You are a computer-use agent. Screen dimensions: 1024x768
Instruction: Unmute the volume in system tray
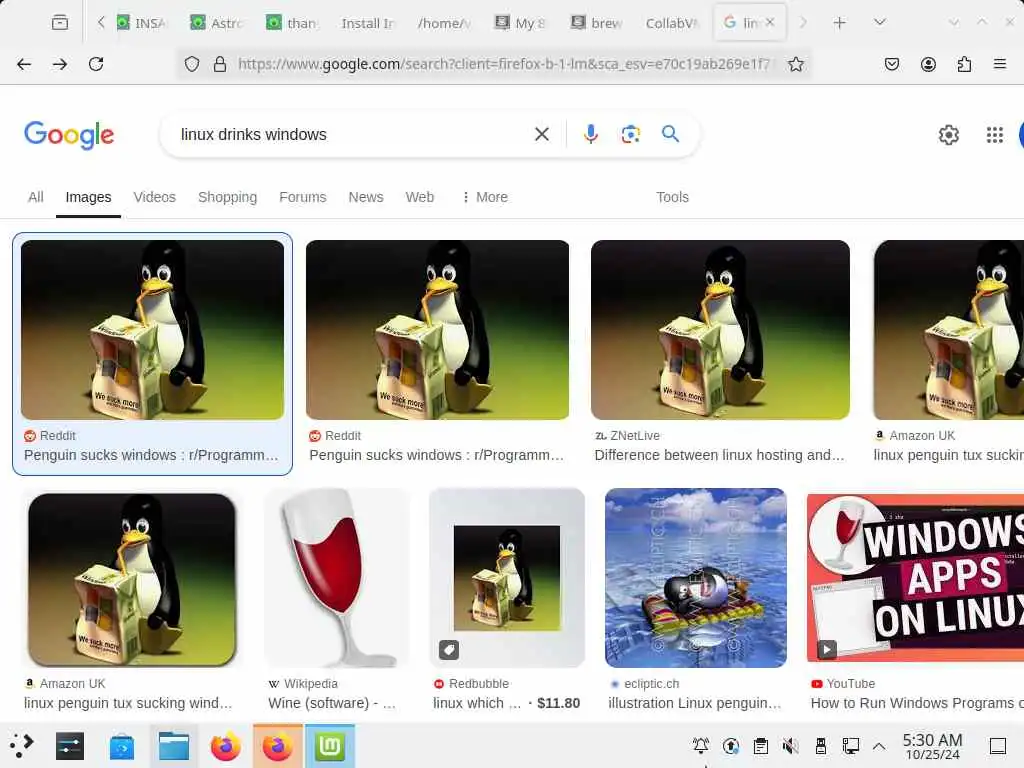790,746
